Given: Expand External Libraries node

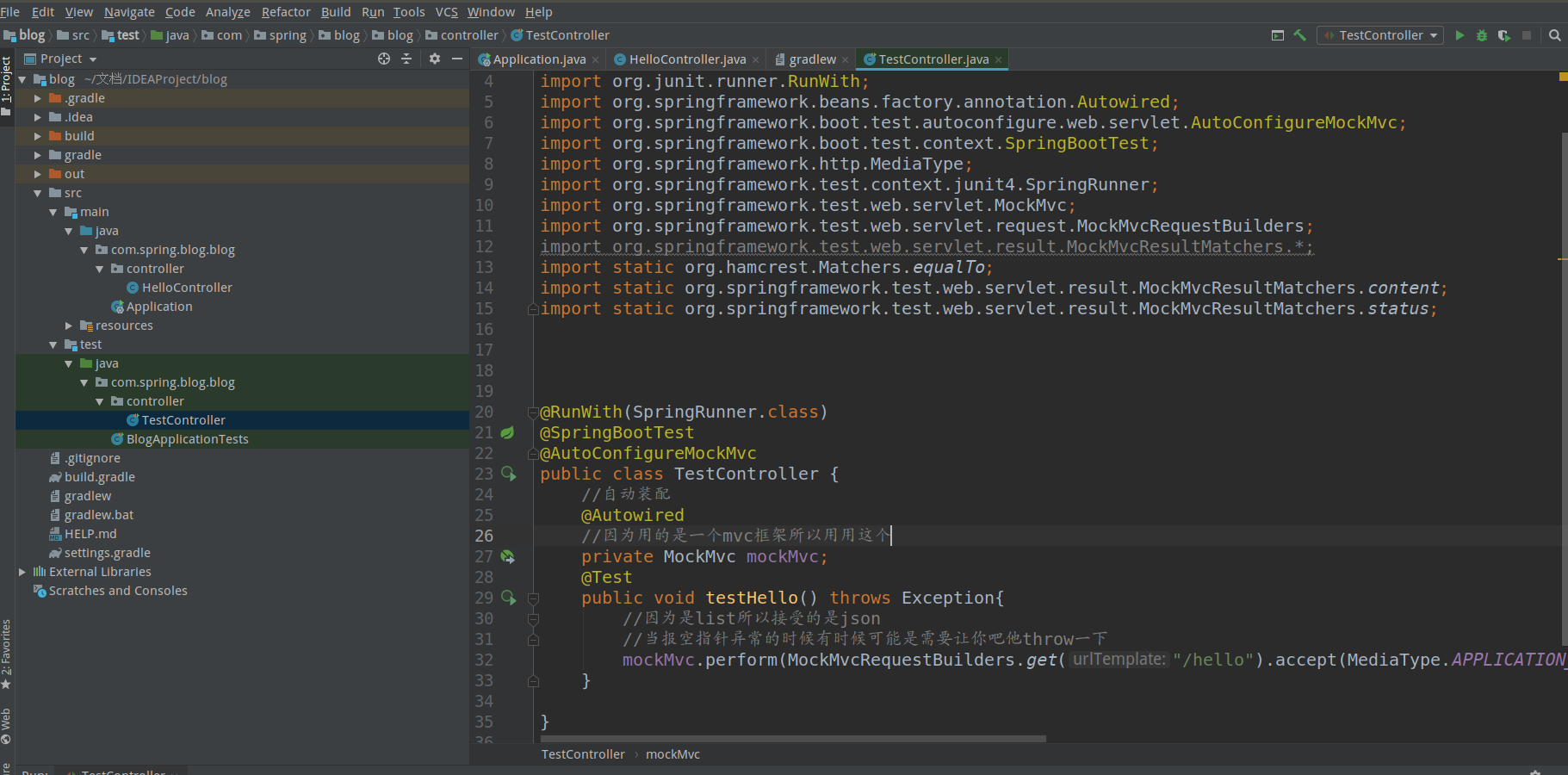Looking at the screenshot, I should (x=22, y=572).
